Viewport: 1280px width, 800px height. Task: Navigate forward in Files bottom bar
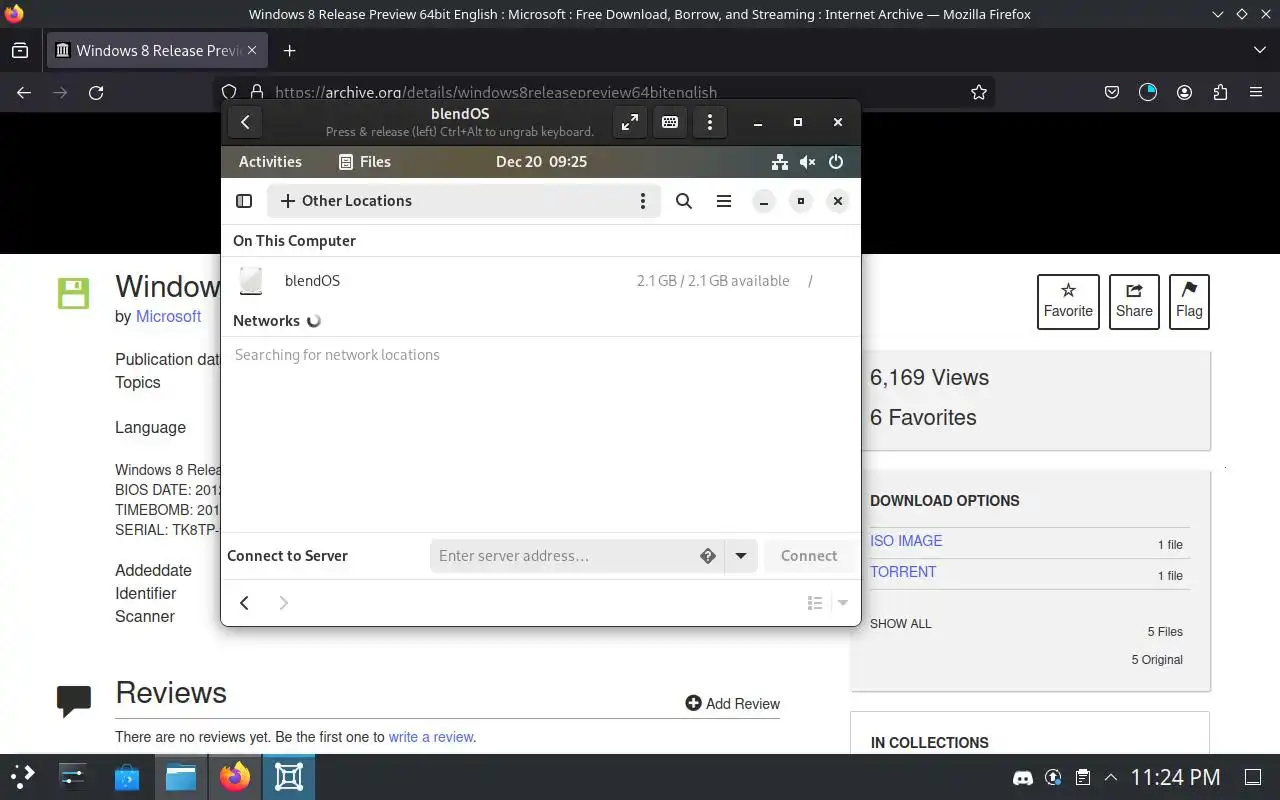point(283,603)
